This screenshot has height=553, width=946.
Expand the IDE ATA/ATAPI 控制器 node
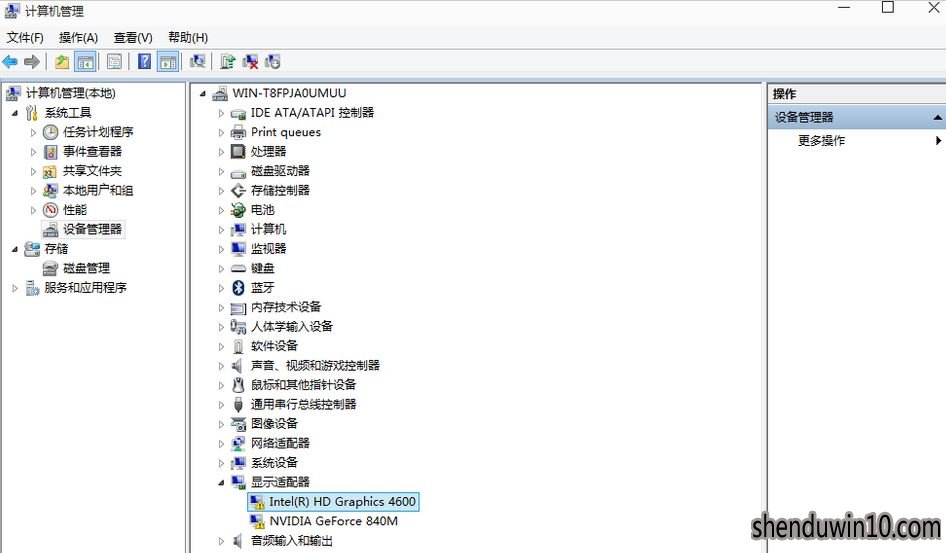point(221,113)
